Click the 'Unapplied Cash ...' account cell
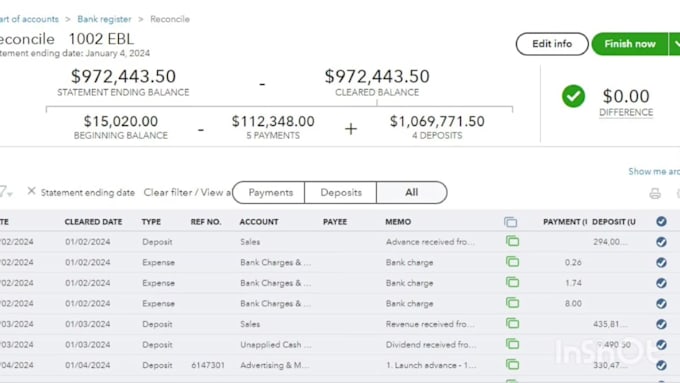This screenshot has width=680, height=383. pos(275,344)
